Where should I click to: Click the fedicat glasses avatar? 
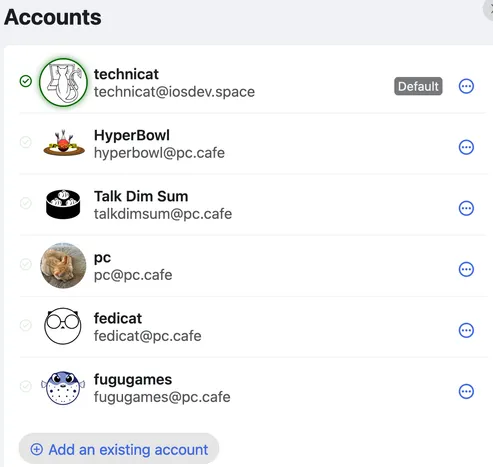63,326
